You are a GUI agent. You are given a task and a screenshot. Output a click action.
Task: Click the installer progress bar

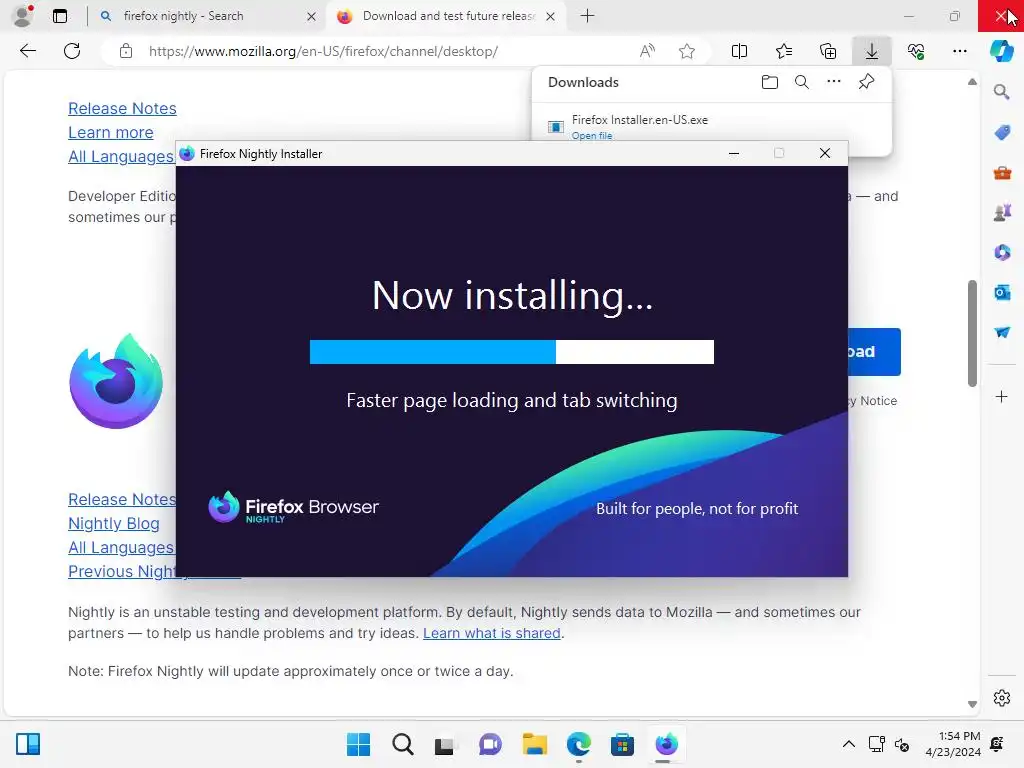511,352
